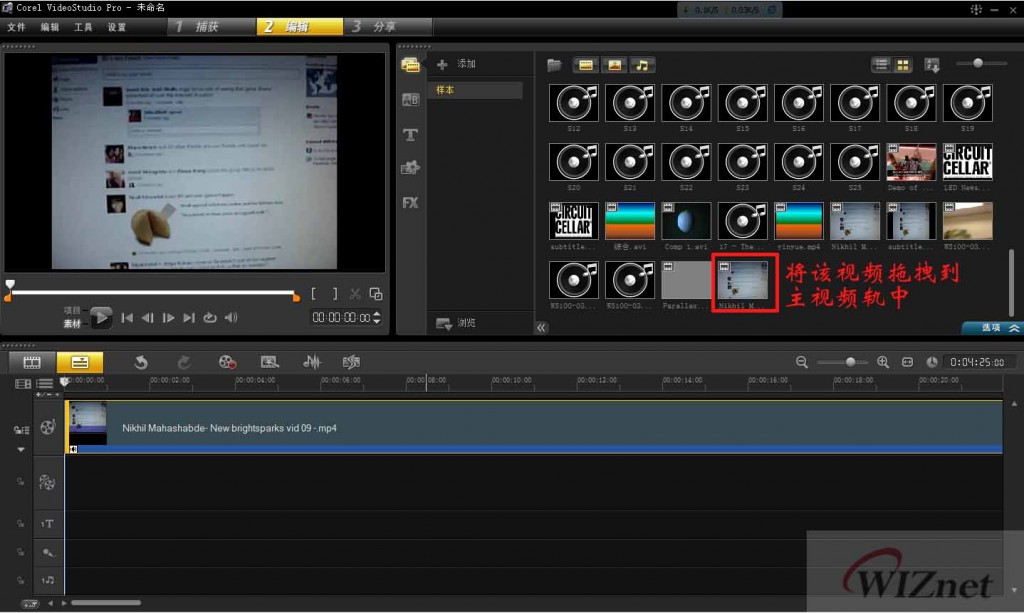The width and height of the screenshot is (1024, 613).
Task: Click the project duration clock icon
Action: point(932,362)
